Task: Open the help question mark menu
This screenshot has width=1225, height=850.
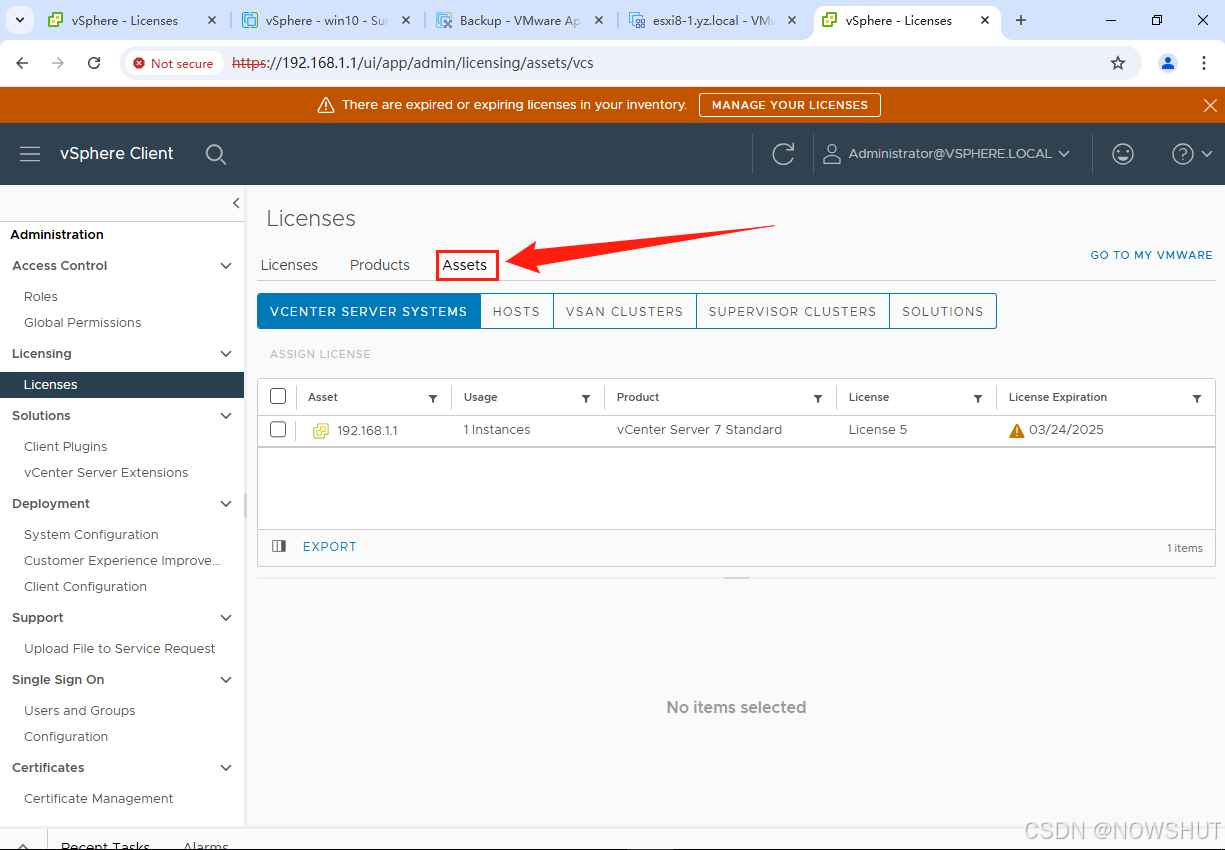Action: (x=1192, y=154)
